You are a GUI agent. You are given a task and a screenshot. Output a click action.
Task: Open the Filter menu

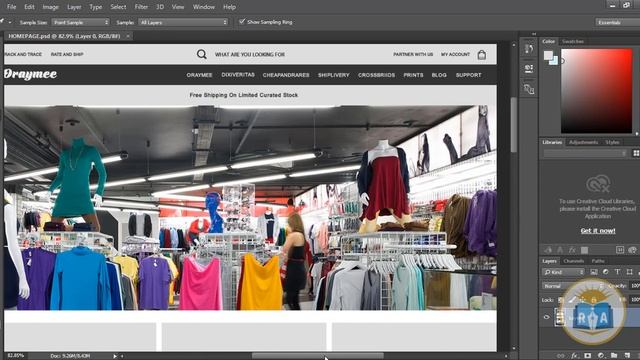pyautogui.click(x=141, y=7)
